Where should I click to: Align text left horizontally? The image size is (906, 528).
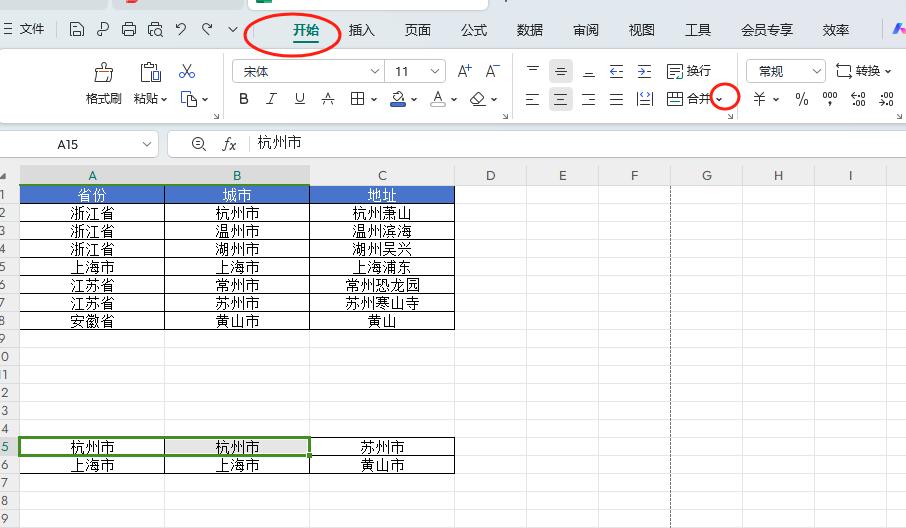(532, 99)
